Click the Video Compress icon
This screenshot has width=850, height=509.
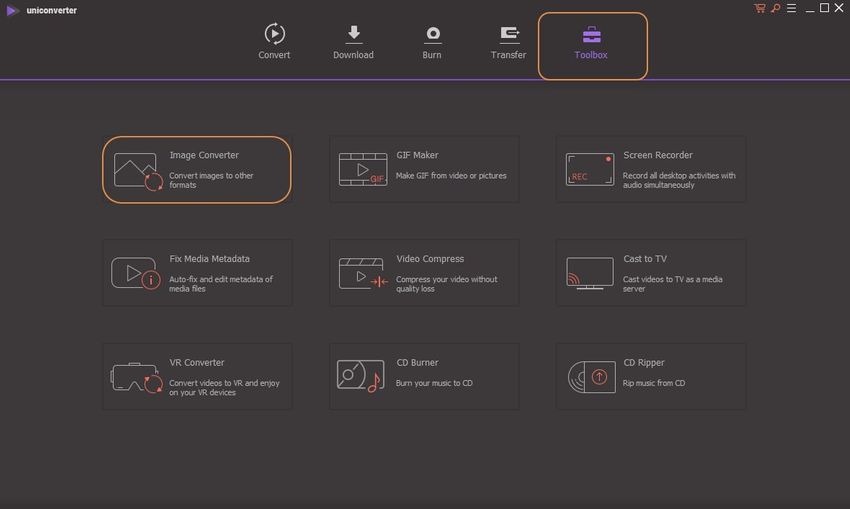tap(362, 273)
